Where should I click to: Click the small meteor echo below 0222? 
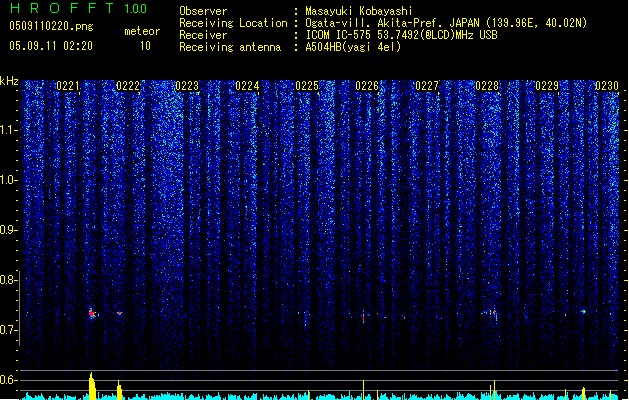119,313
